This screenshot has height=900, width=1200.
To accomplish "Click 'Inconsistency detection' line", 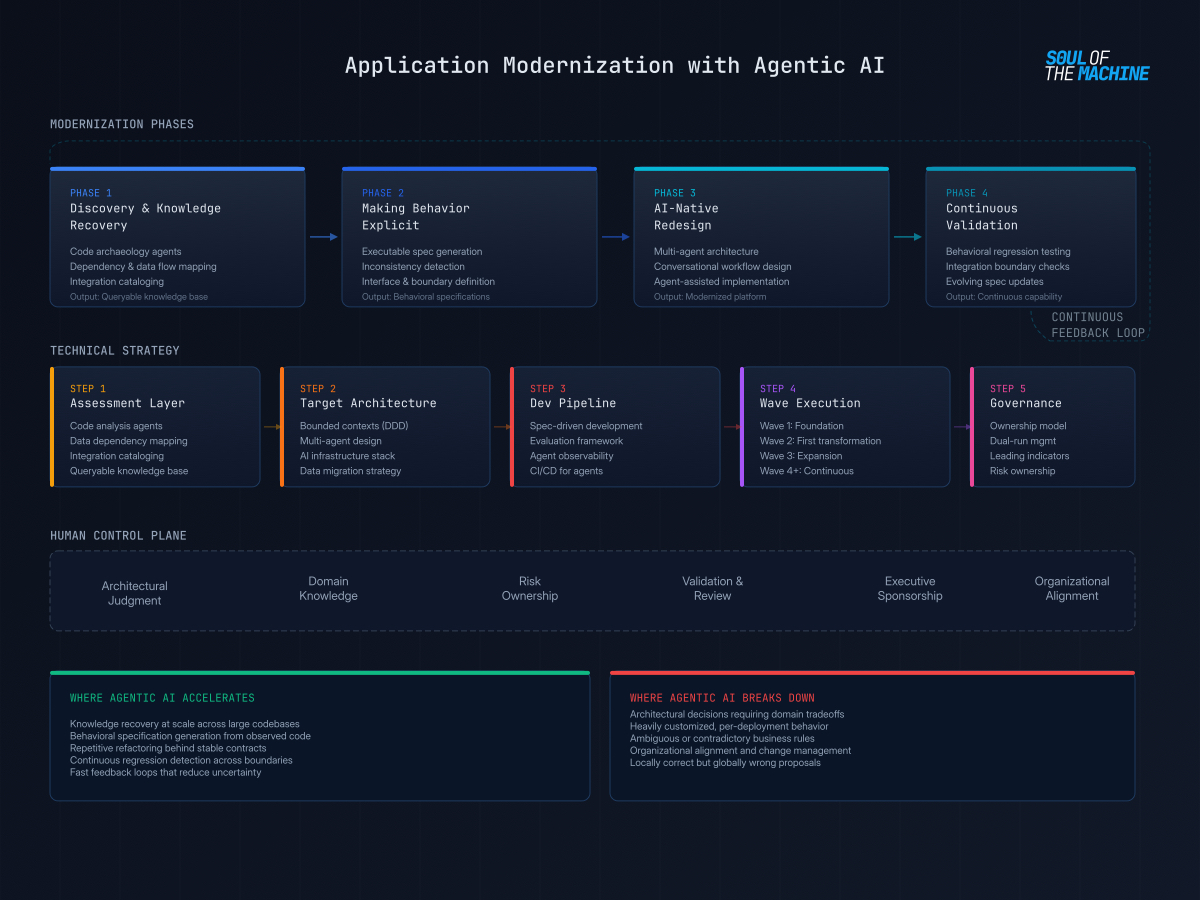I will pos(413,267).
